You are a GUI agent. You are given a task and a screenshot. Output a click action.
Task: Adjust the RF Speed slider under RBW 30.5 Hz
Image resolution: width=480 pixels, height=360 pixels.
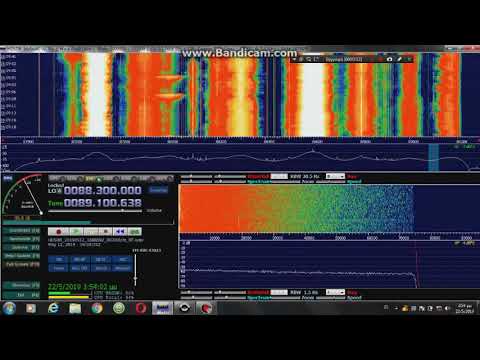(331, 182)
